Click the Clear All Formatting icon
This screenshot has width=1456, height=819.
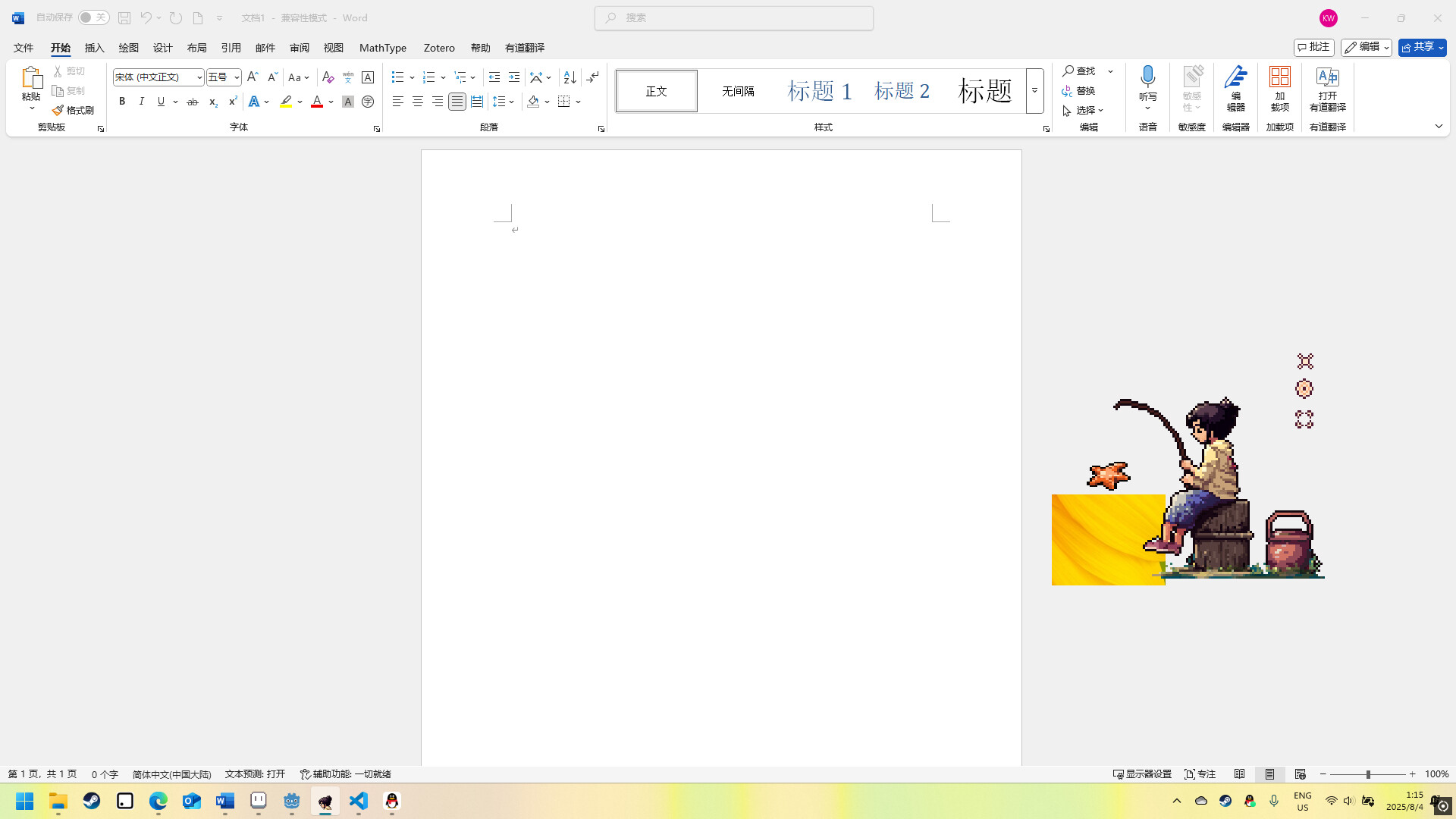tap(328, 77)
